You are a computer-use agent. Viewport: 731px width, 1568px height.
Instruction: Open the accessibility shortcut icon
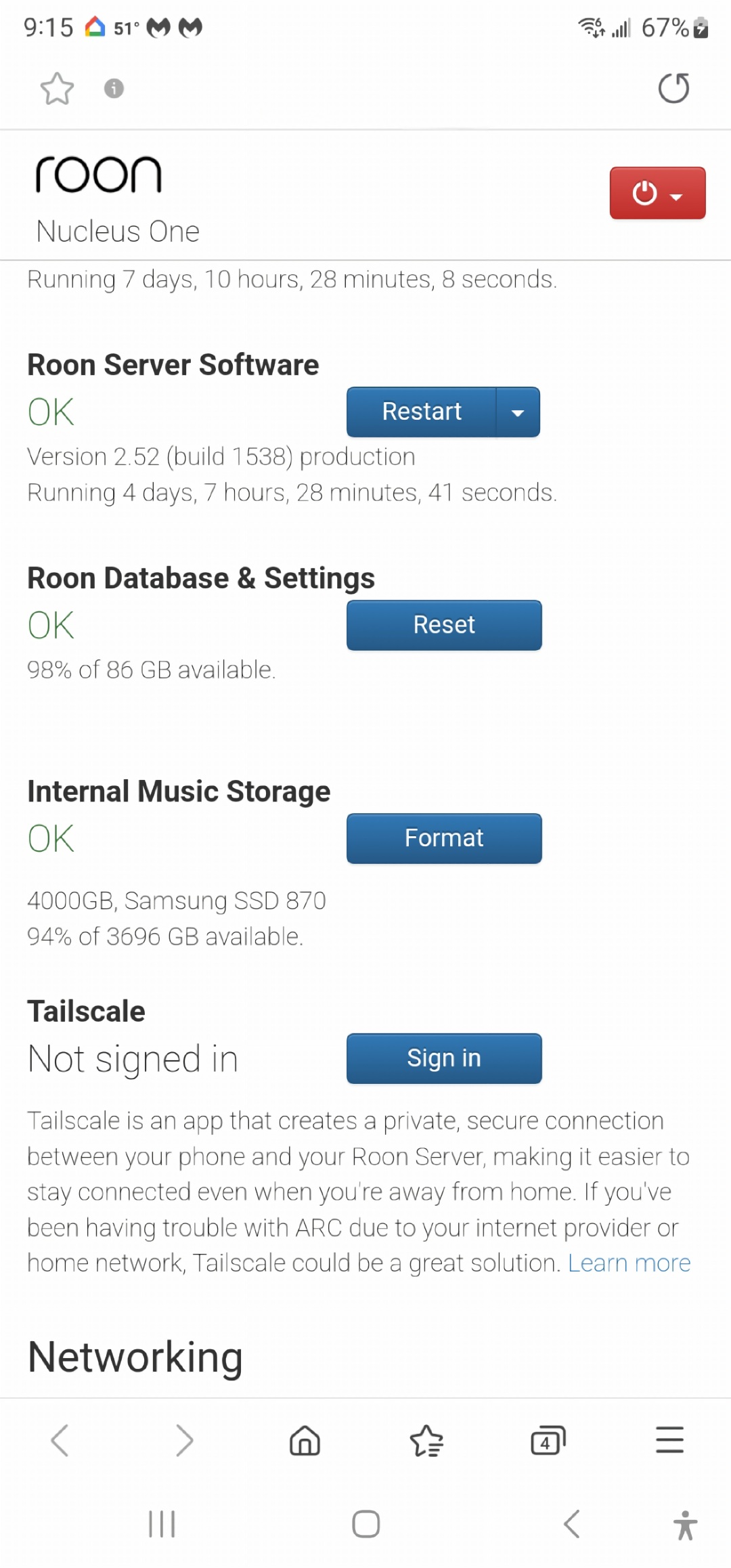pyautogui.click(x=685, y=1525)
